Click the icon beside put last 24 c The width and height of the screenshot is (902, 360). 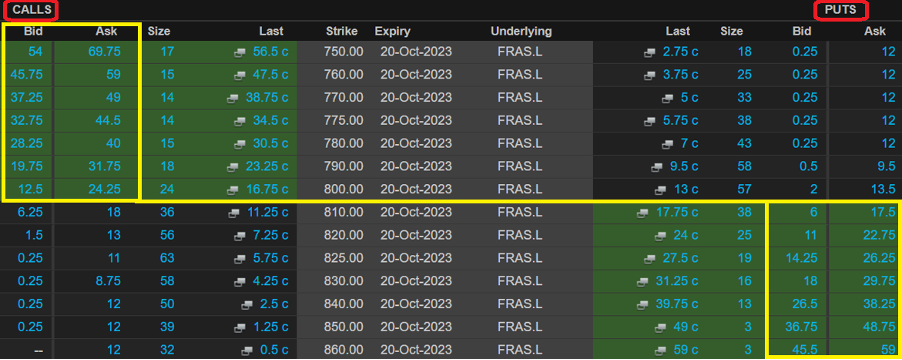(x=660, y=236)
